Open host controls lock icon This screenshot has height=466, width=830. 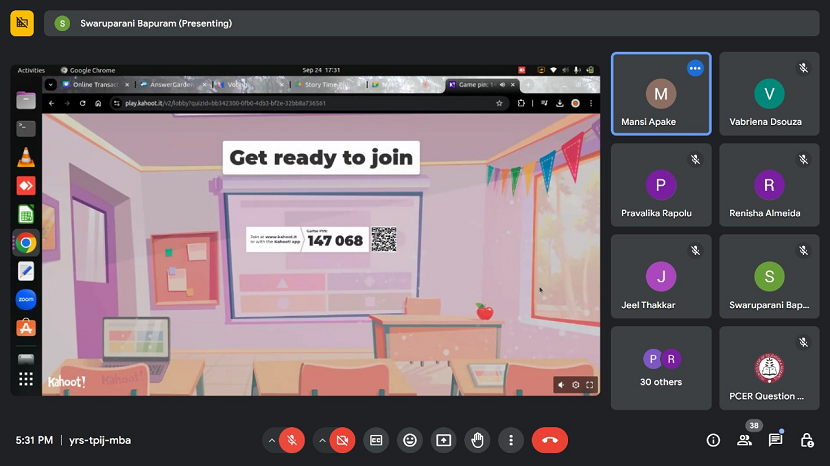pyautogui.click(x=806, y=440)
